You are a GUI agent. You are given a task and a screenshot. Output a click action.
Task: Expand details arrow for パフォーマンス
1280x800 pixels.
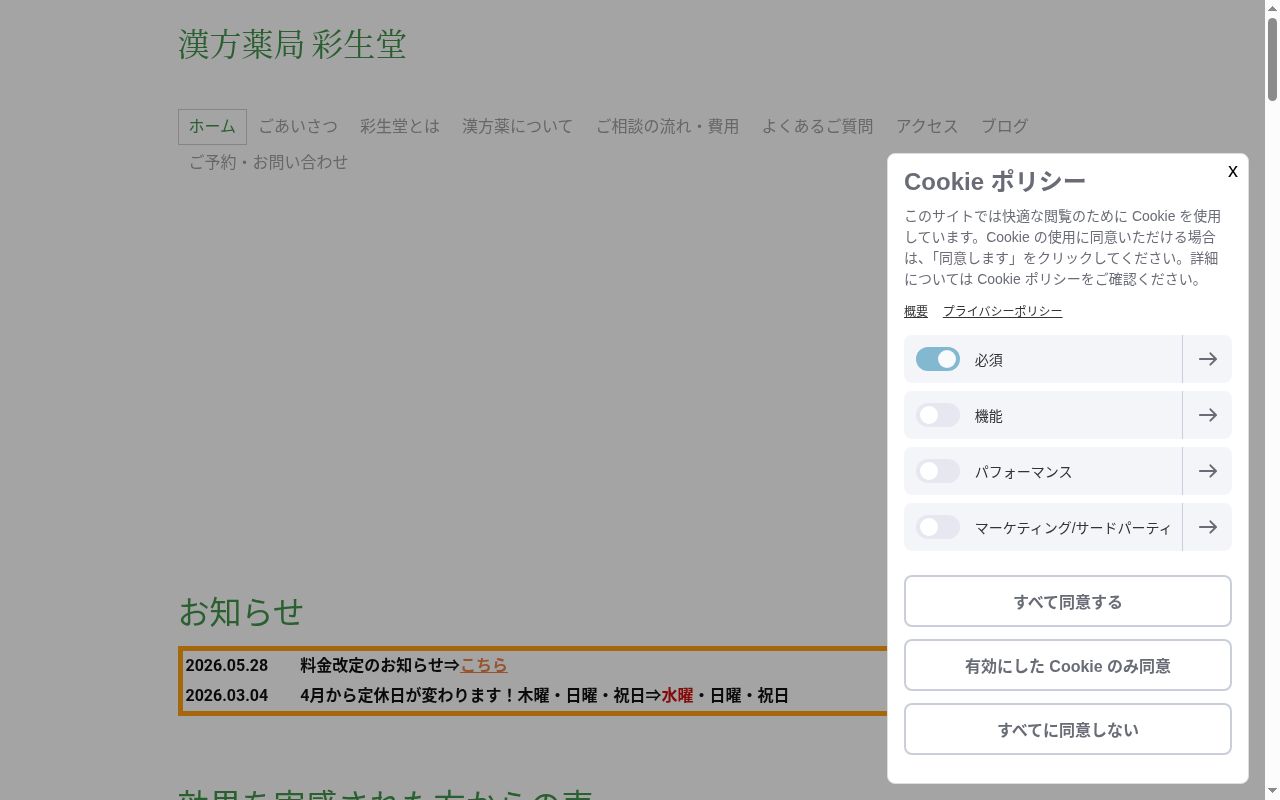(x=1207, y=471)
